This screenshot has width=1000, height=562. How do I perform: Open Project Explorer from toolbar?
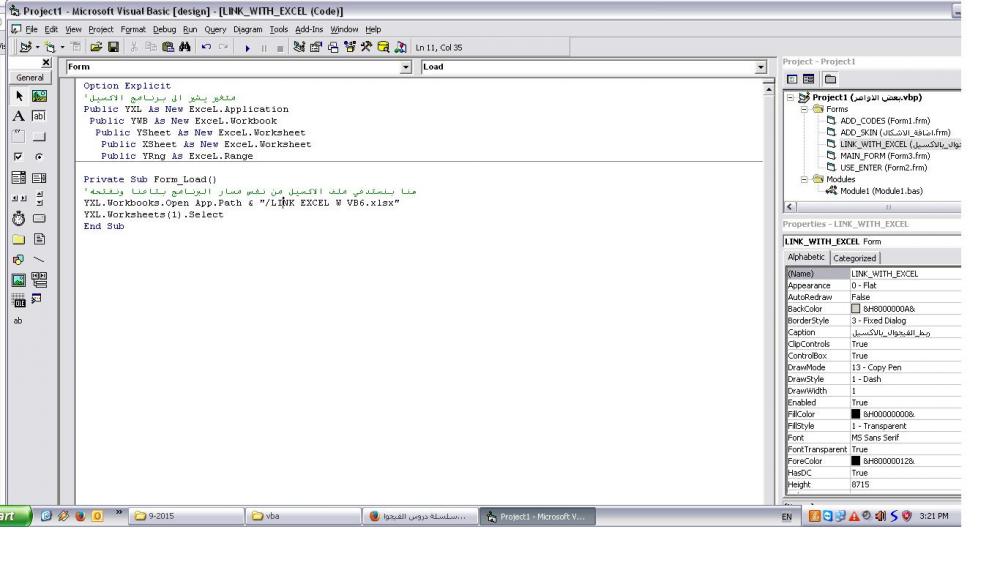click(298, 47)
